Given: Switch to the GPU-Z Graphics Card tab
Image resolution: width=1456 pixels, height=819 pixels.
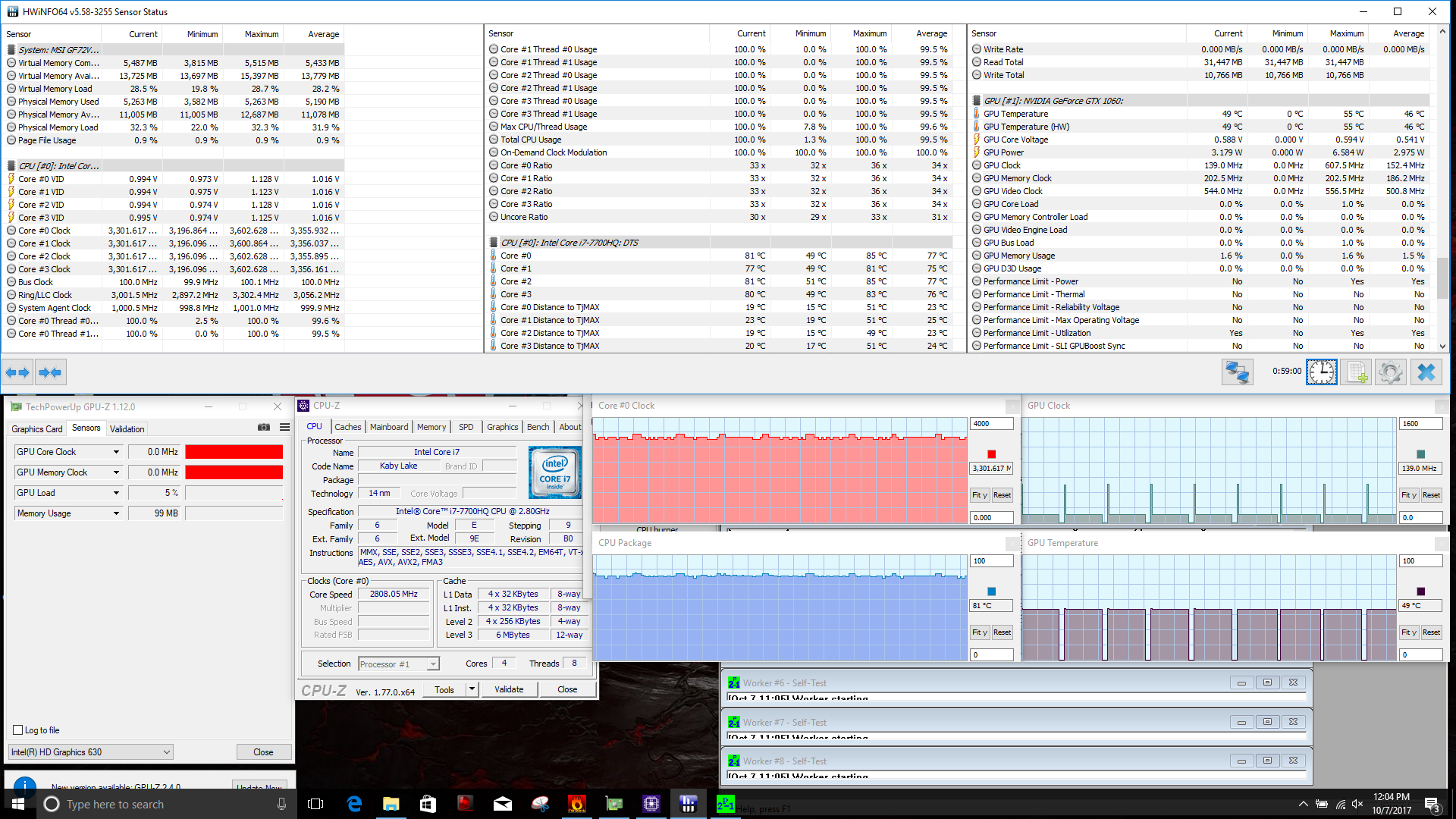Looking at the screenshot, I should (37, 428).
